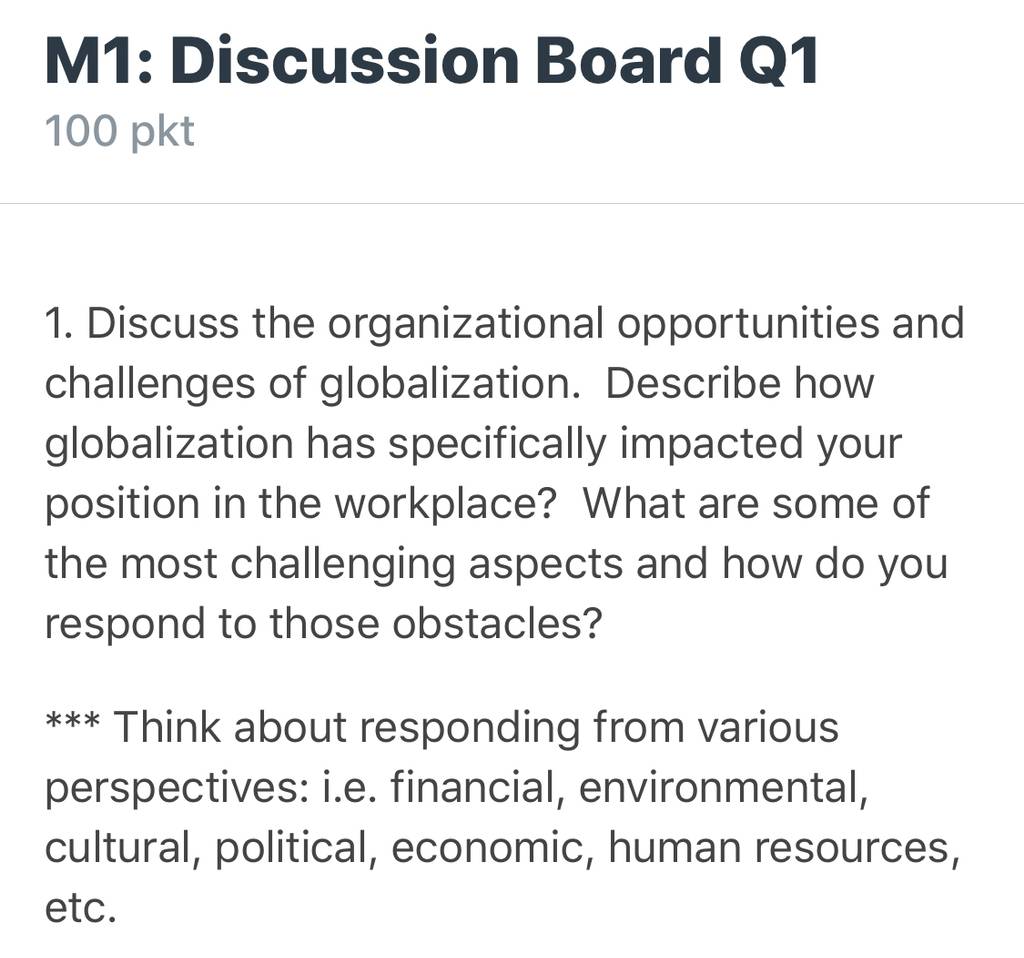Click the word "Describe" in the question text
The image size is (1024, 958).
tap(693, 383)
